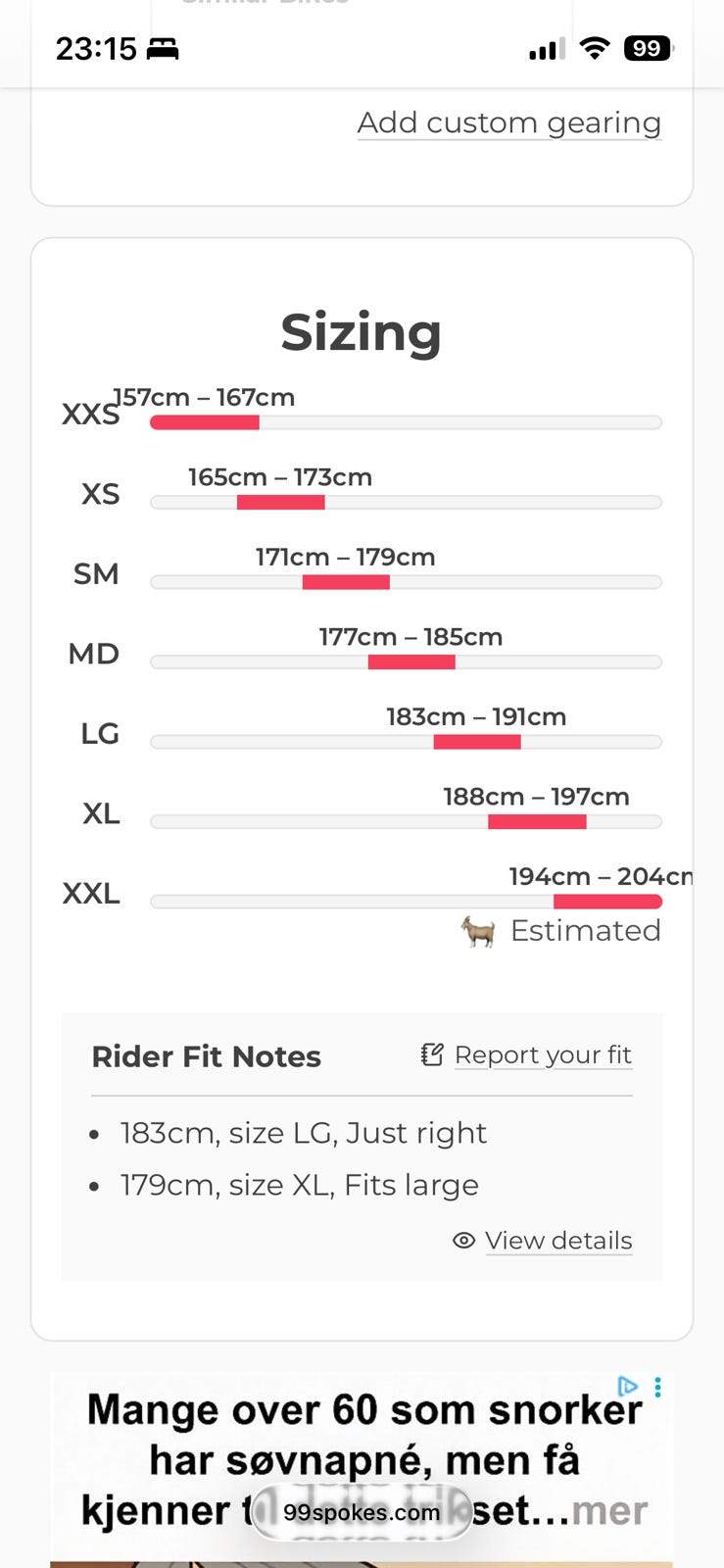This screenshot has width=724, height=1568.
Task: Tap the 179cm size XL fit note
Action: click(x=299, y=1185)
